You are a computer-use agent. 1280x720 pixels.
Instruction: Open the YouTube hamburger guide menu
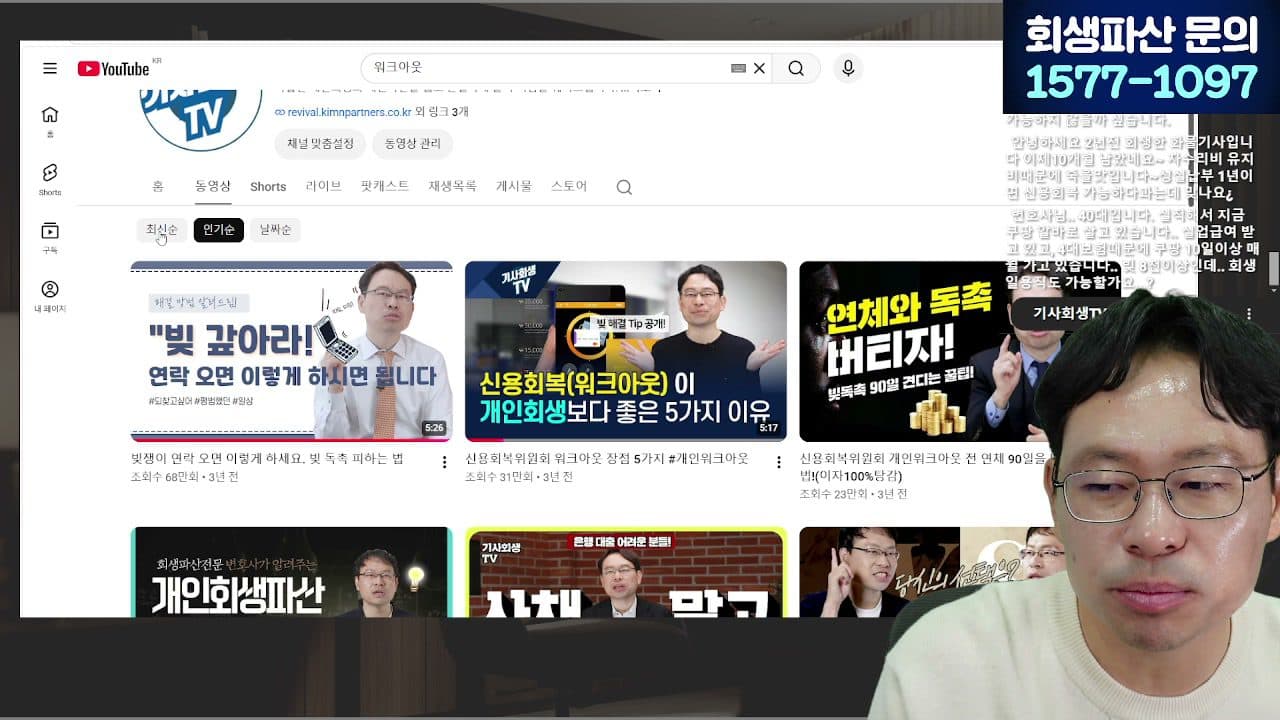(x=50, y=68)
